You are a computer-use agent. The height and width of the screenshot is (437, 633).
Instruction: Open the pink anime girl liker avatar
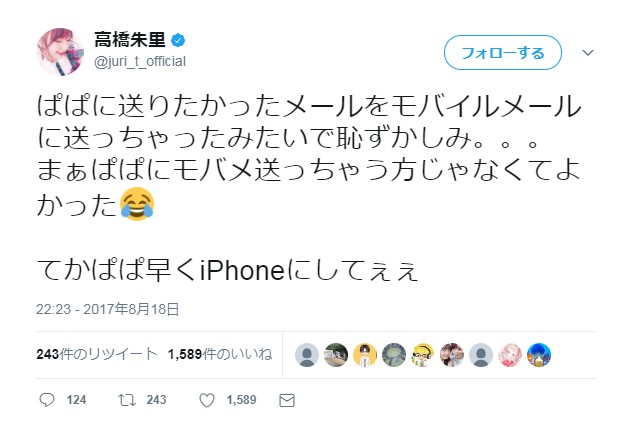coord(510,355)
